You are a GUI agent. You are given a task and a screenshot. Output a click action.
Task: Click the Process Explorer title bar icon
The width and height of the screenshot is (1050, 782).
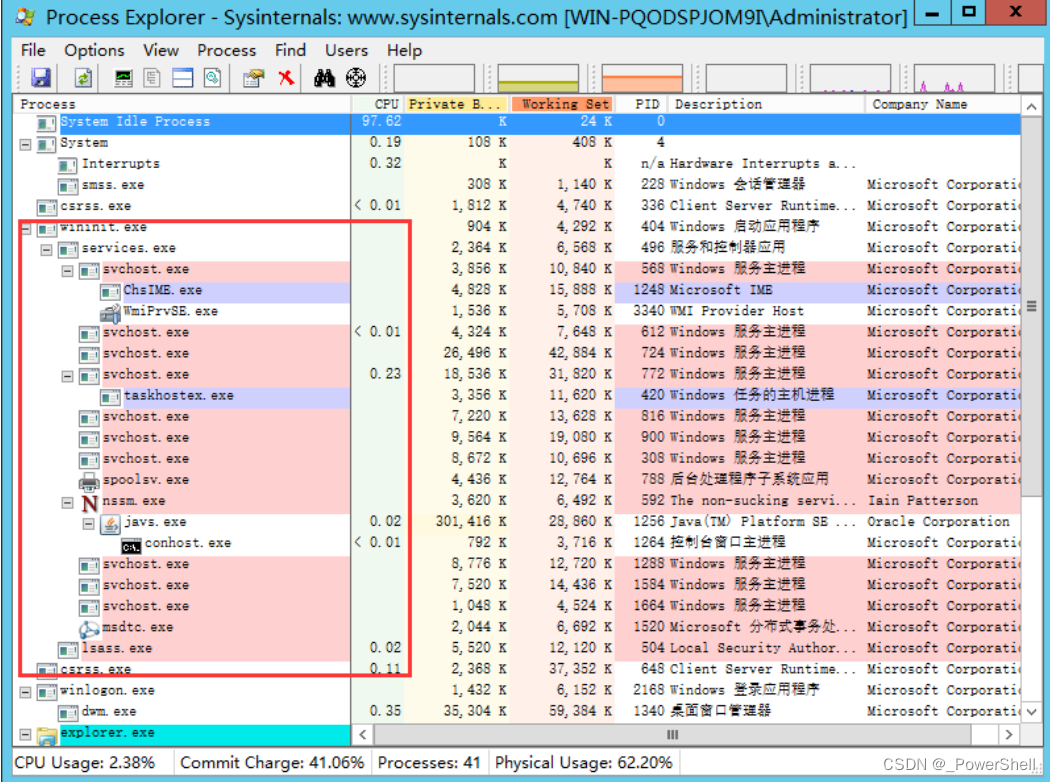point(25,16)
